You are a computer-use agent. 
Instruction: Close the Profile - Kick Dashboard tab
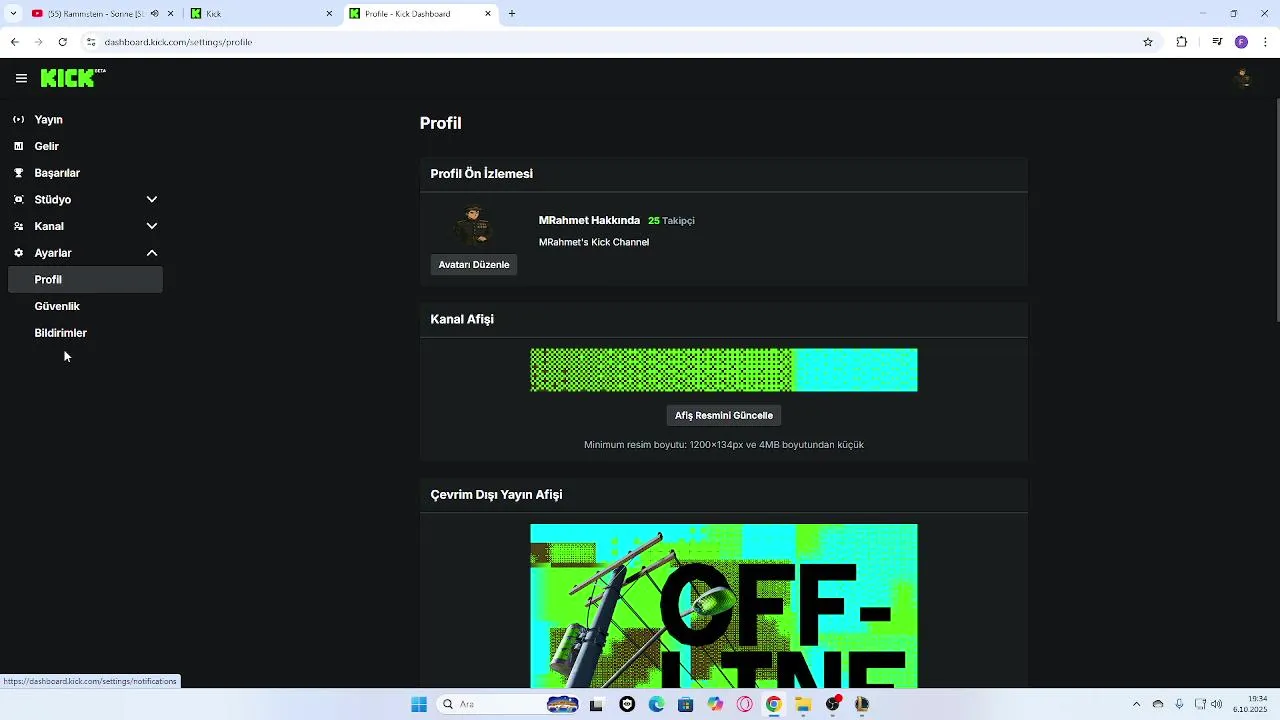coord(488,14)
